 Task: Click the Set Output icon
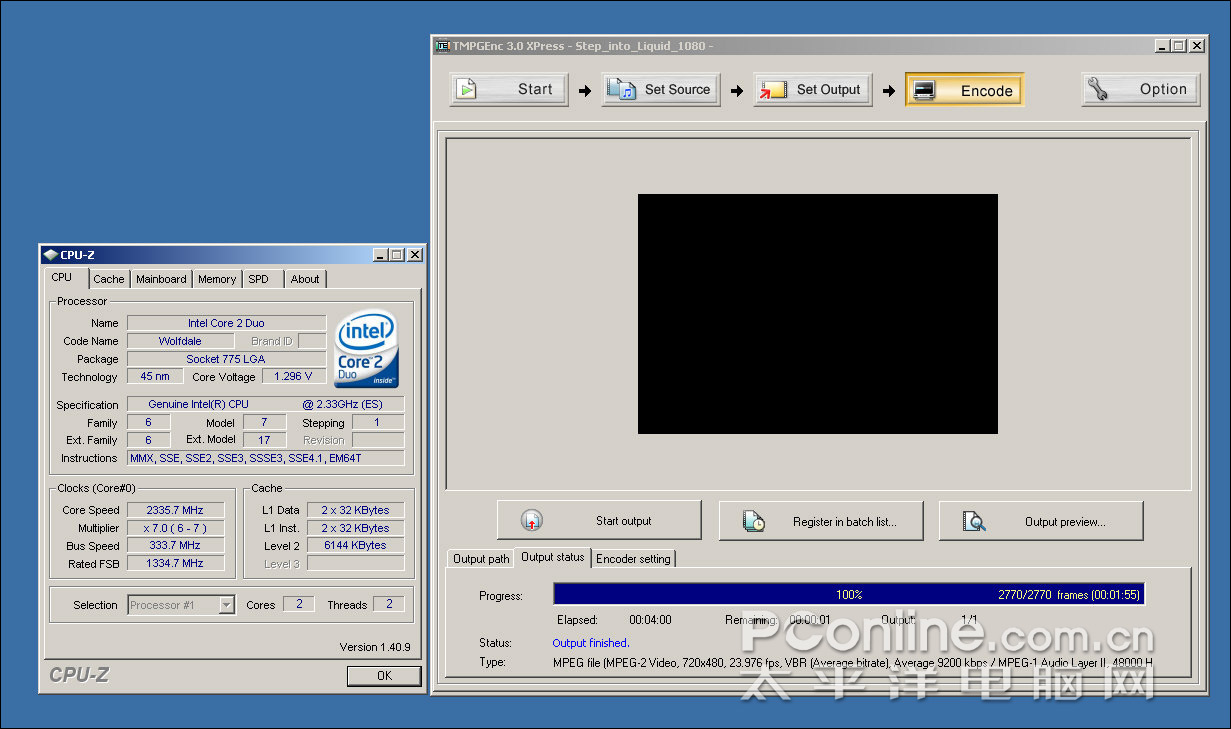771,90
